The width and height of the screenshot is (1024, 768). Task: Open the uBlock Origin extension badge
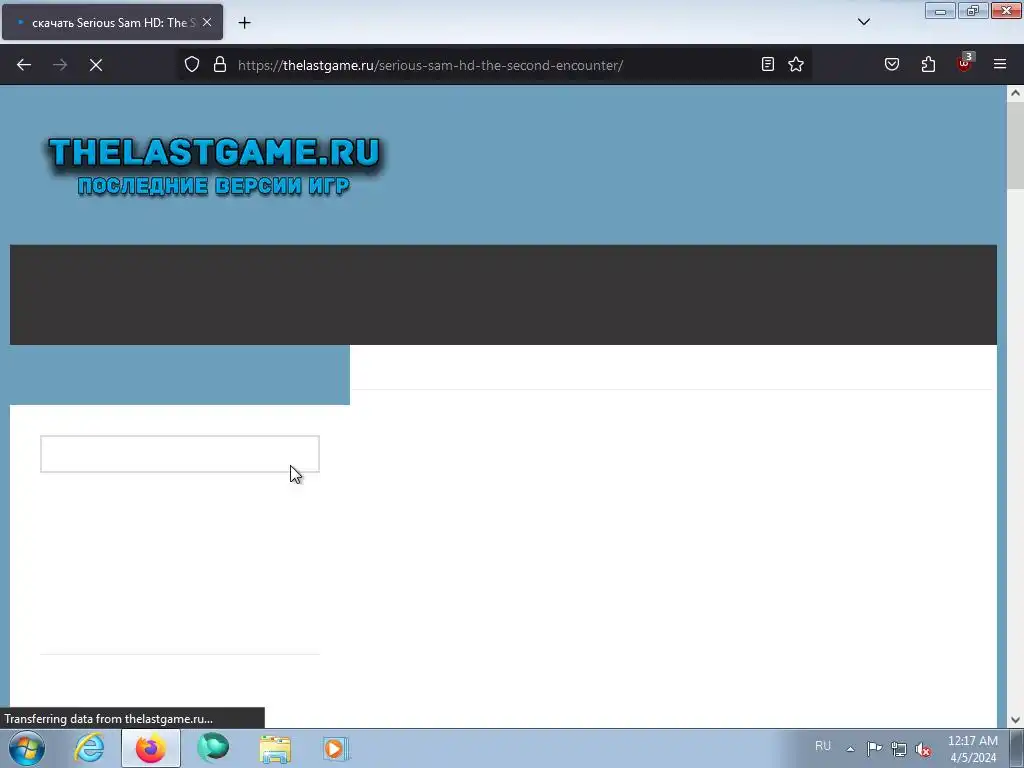964,63
